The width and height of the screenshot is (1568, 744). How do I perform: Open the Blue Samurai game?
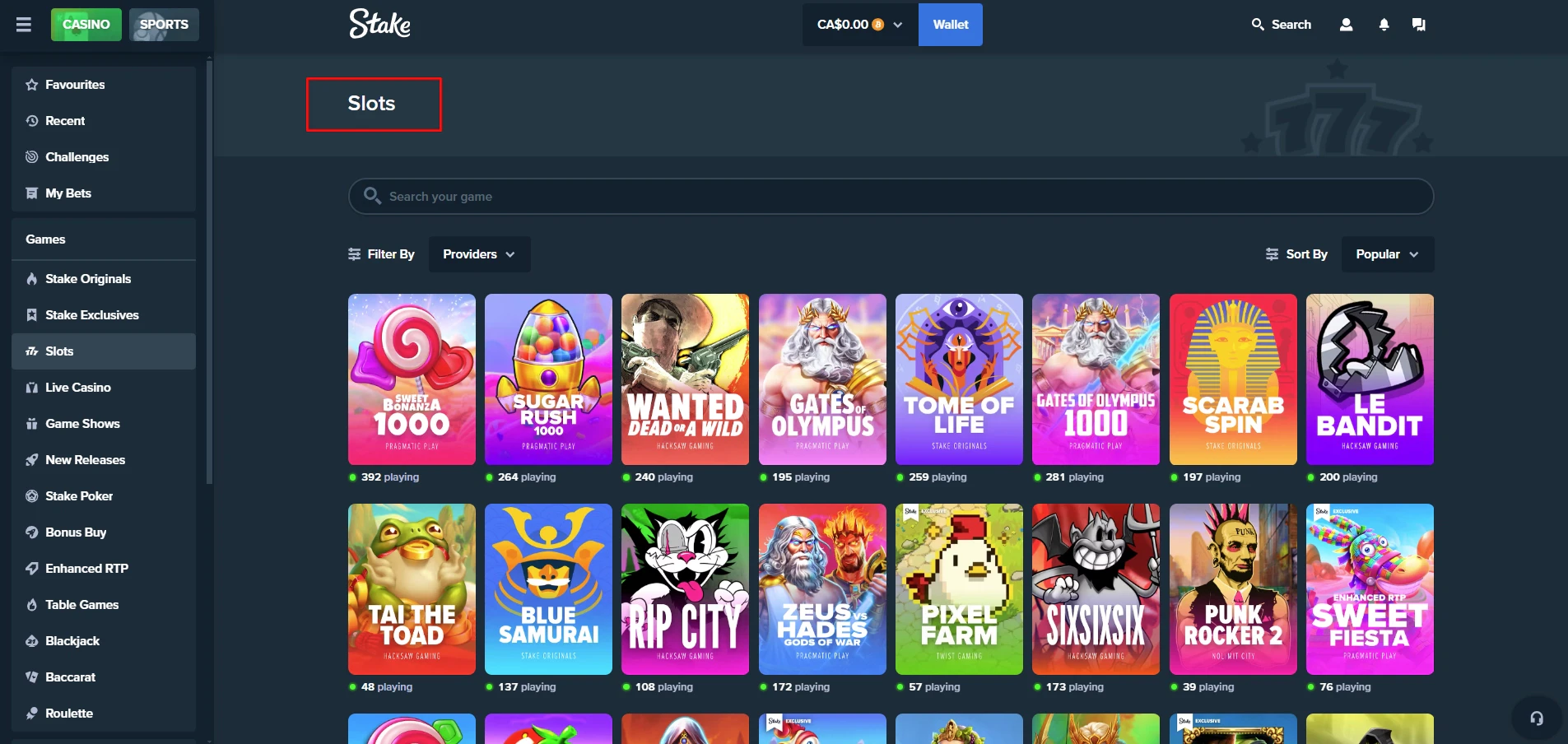point(548,589)
